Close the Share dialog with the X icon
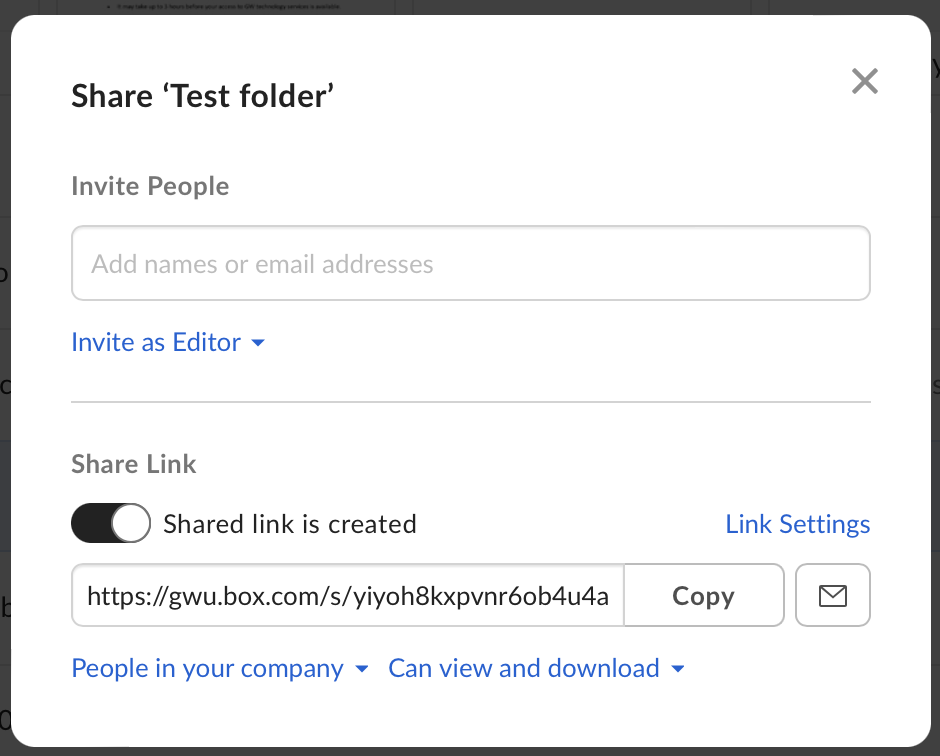 click(x=864, y=82)
